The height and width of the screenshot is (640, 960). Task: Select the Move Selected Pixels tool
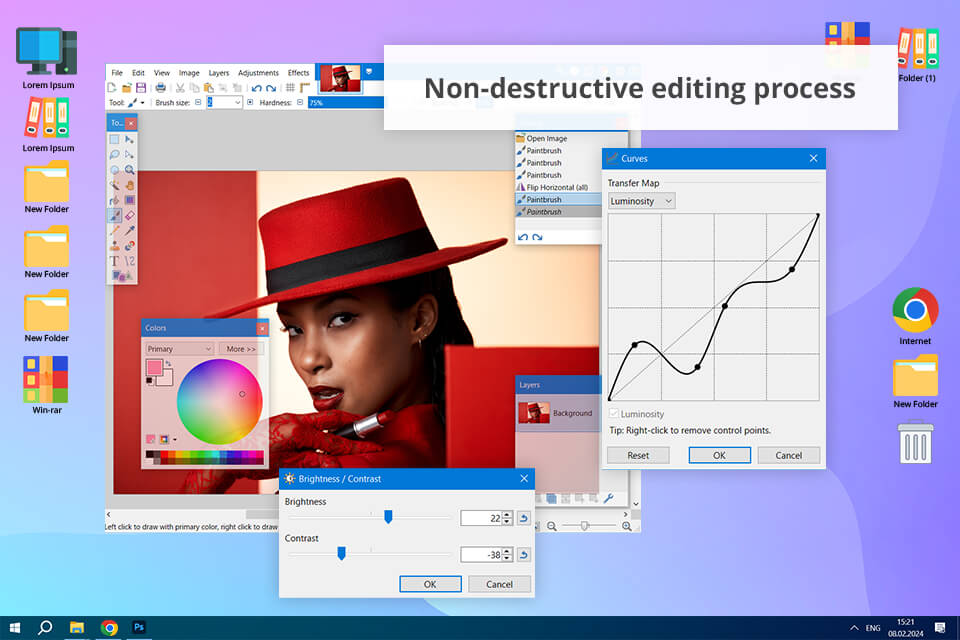129,139
